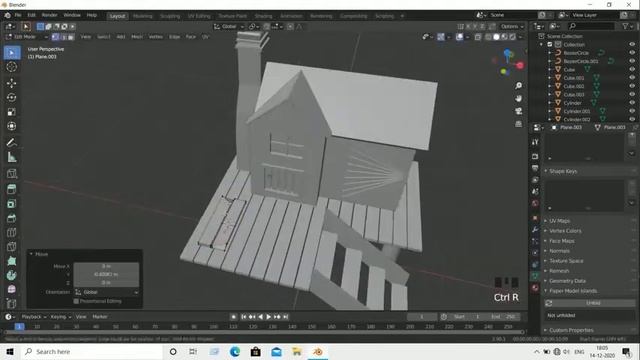Toggle X-ray view

click(478, 37)
